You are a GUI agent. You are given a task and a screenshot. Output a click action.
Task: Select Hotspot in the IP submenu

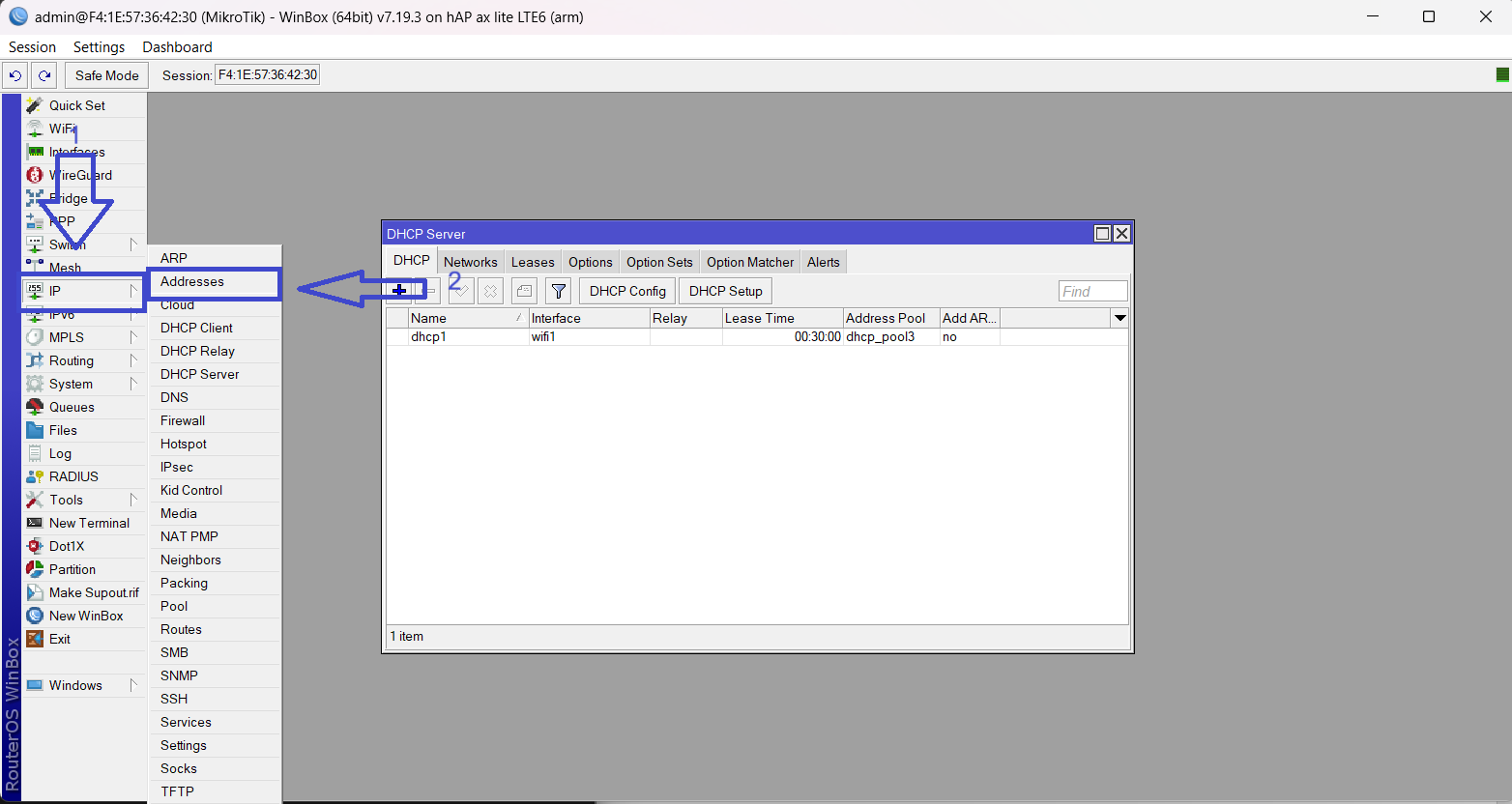point(215,444)
